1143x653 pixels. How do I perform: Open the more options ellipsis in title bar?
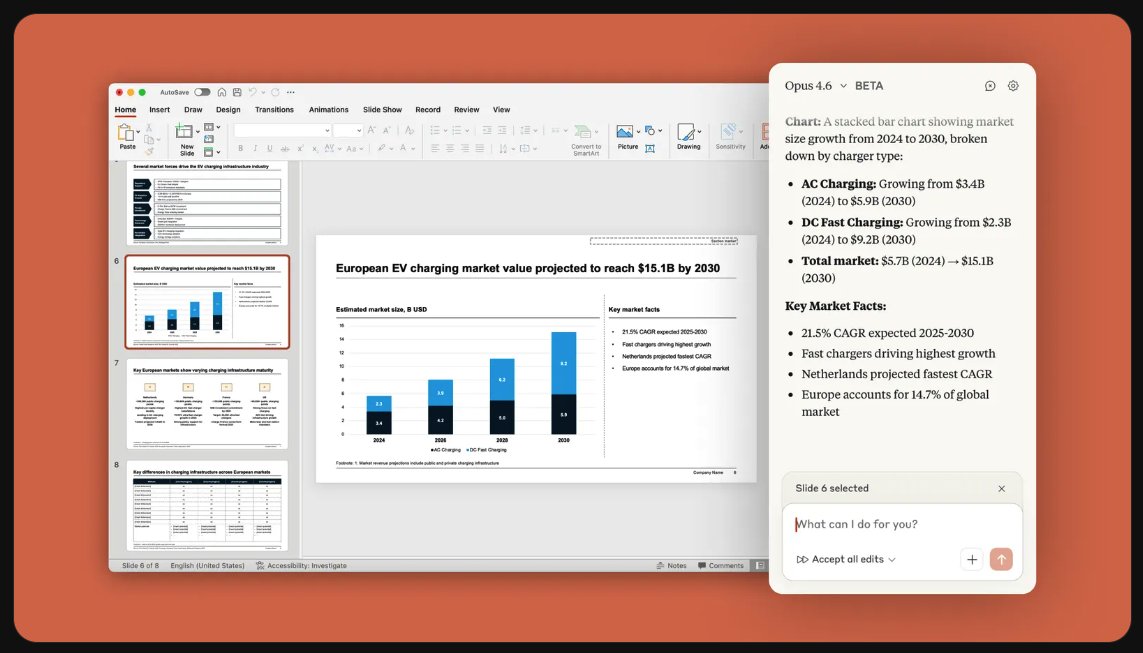(291, 93)
